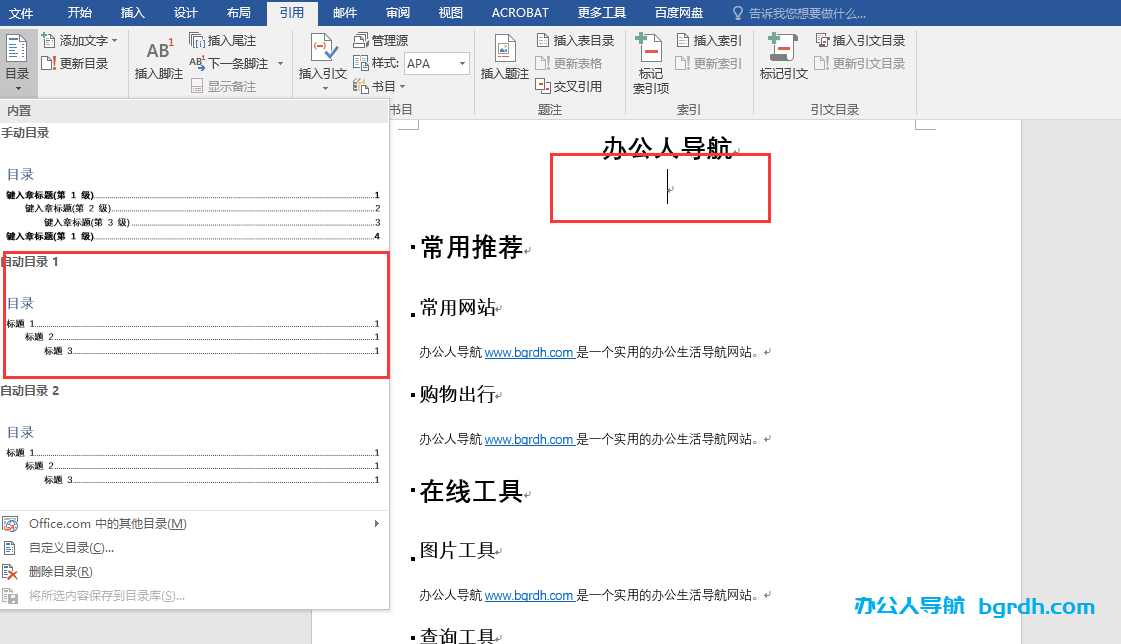Click 插入索引 button
This screenshot has height=644, width=1121.
(x=709, y=41)
